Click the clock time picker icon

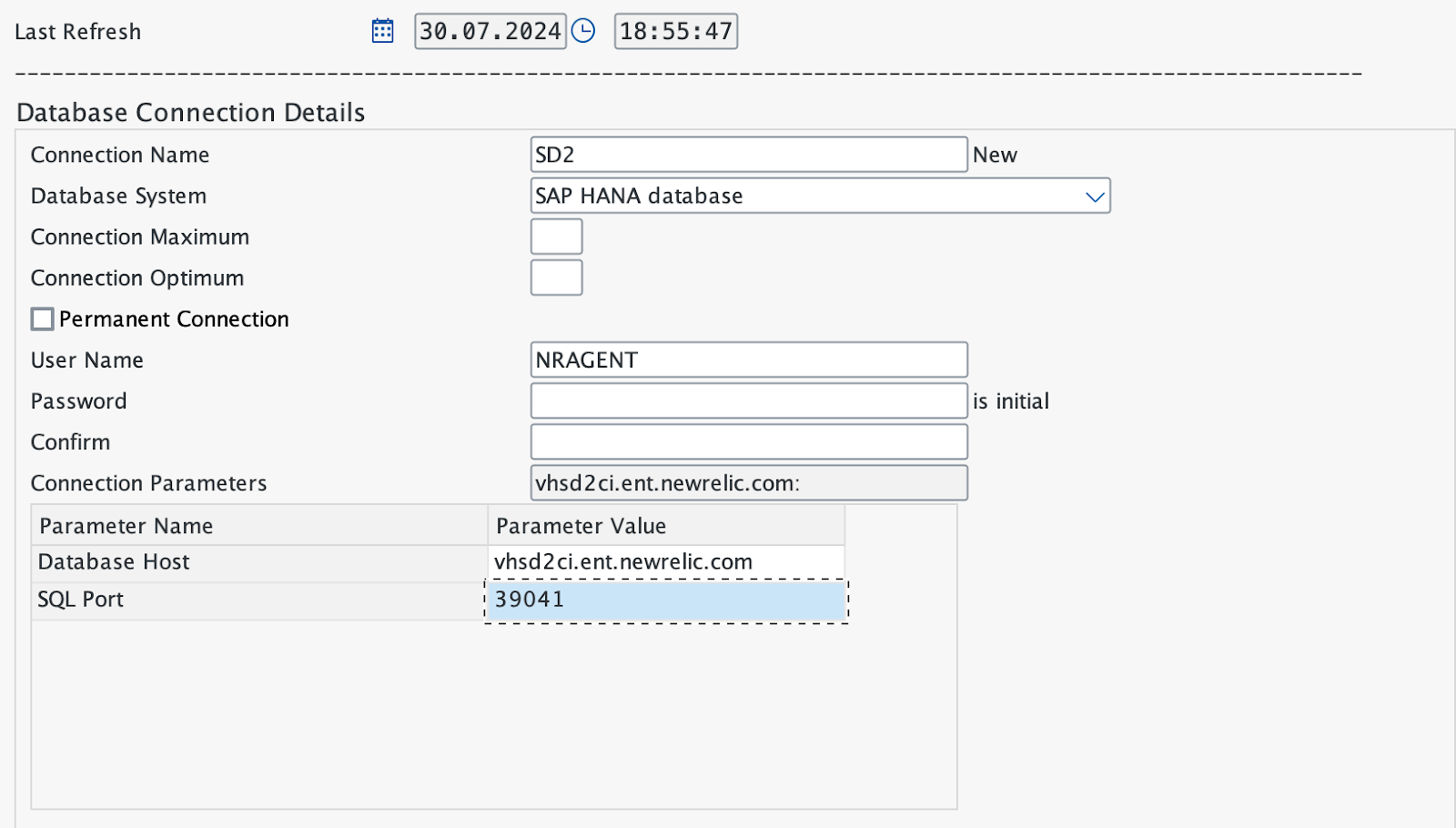tap(583, 30)
